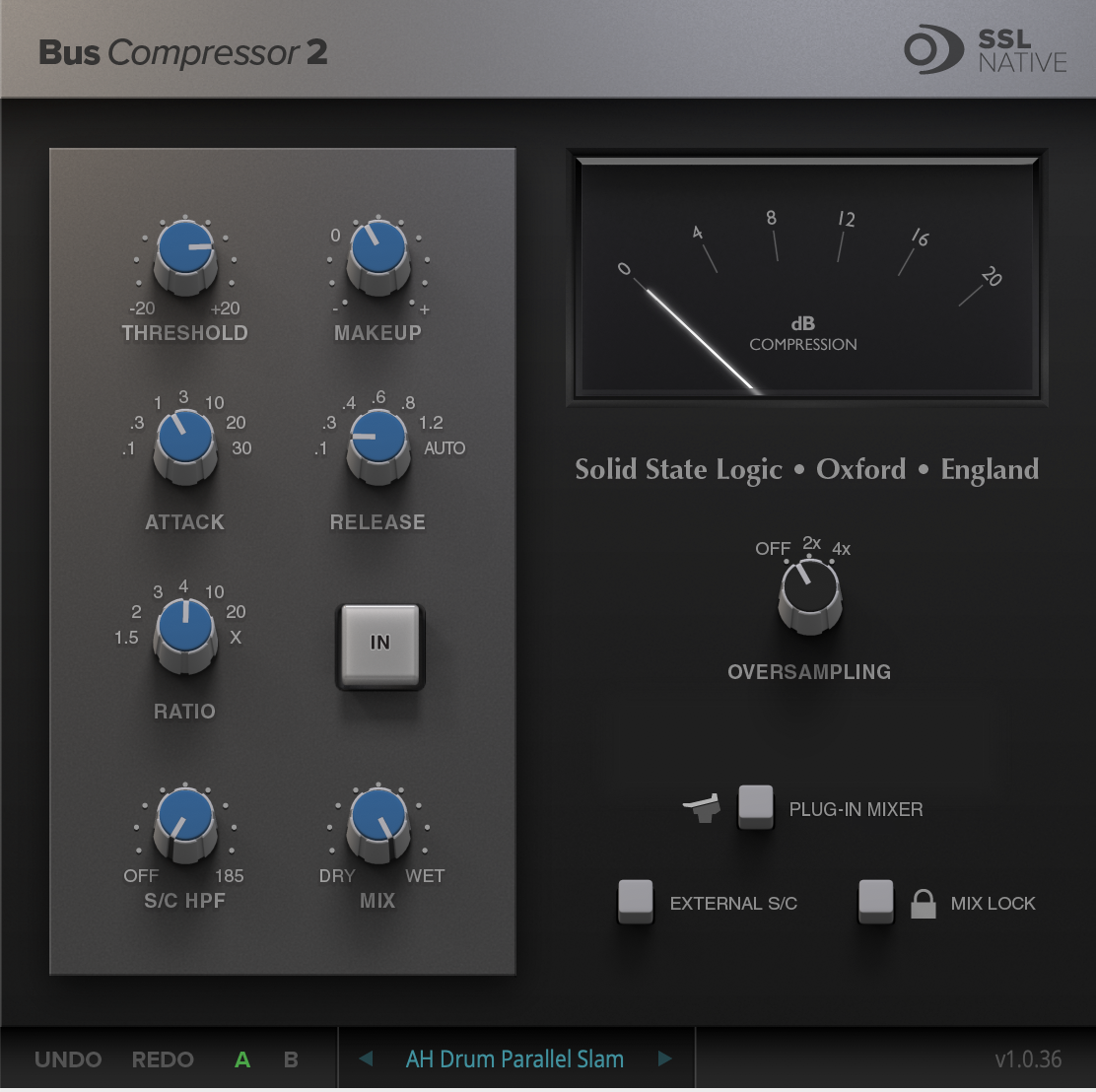Click the S/C HPF knob

[x=185, y=825]
